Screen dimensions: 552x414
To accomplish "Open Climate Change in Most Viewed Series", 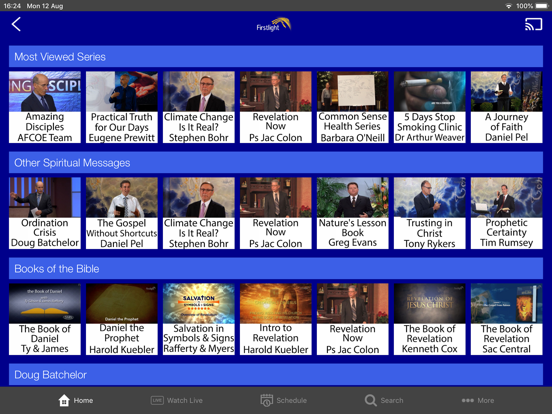I will (199, 107).
